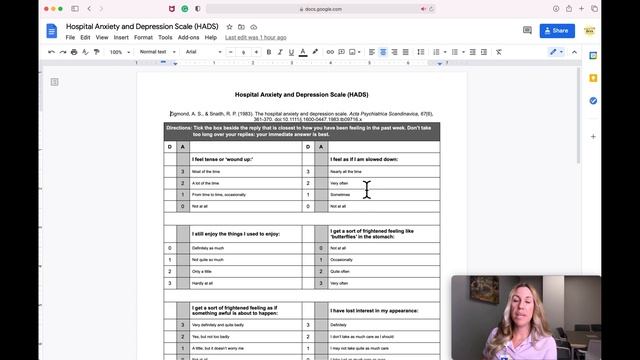Open line and paragraph spacing

420,52
